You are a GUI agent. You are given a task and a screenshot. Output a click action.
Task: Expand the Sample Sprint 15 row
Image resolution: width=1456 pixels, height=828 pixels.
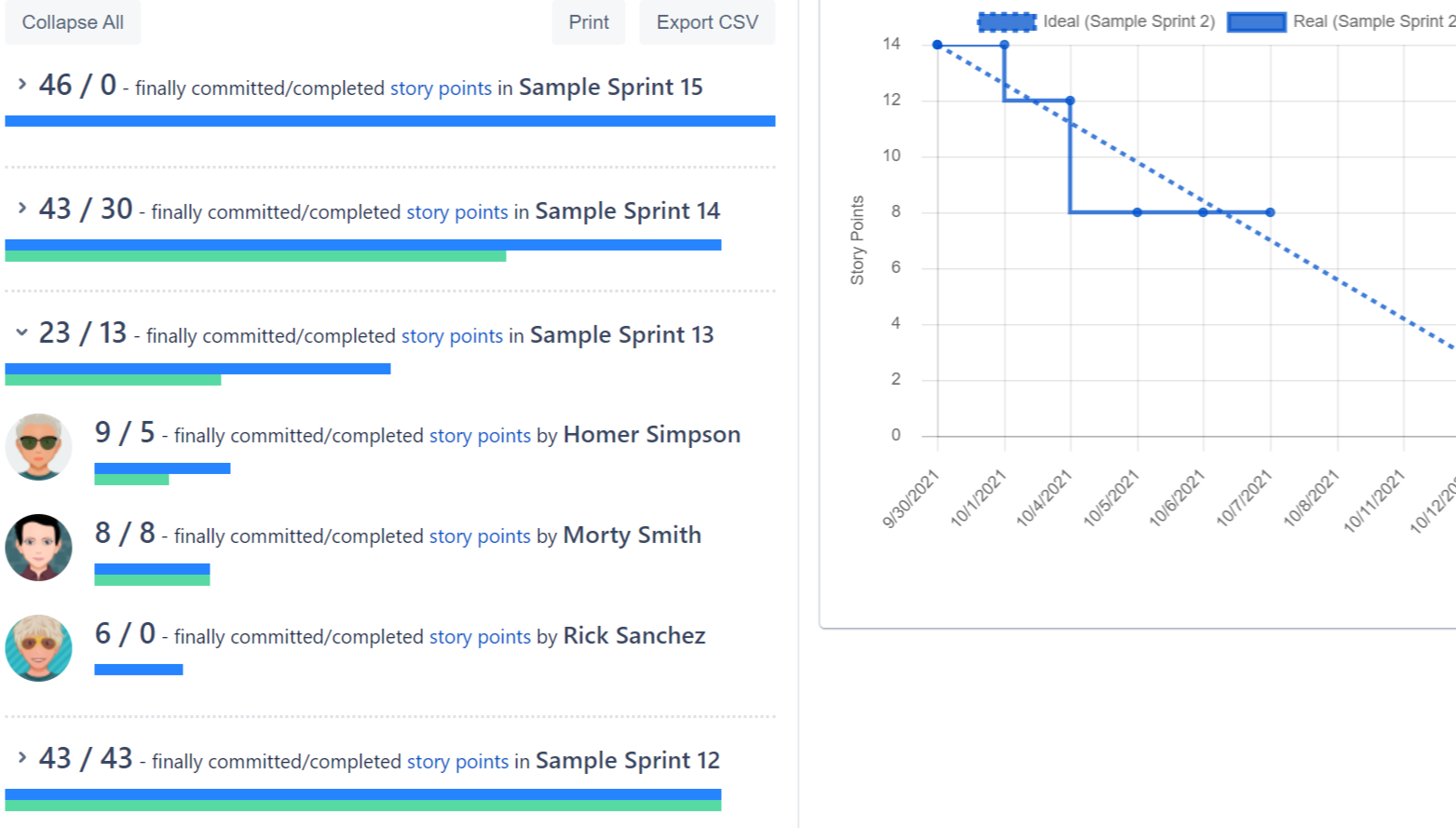coord(22,85)
